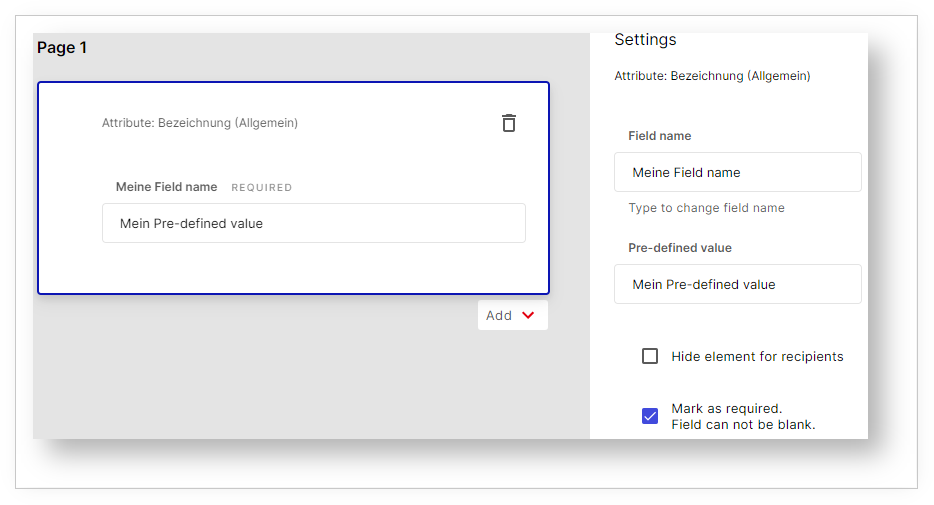
Task: Select the Page 1 heading
Action: (x=62, y=48)
